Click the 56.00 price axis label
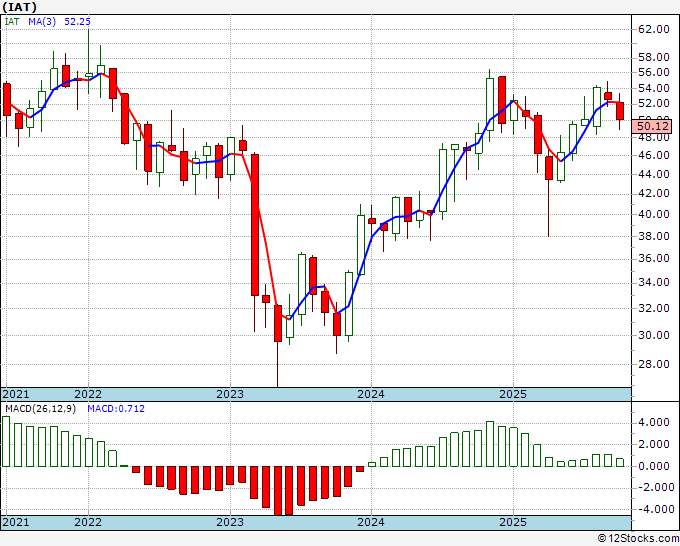680x546 pixels. click(654, 72)
